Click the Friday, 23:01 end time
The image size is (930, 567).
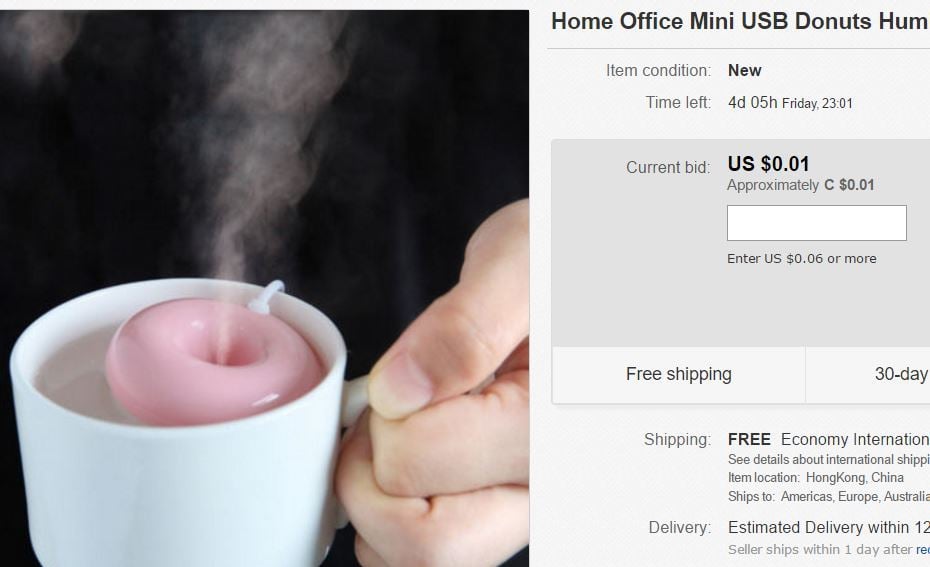coord(817,104)
